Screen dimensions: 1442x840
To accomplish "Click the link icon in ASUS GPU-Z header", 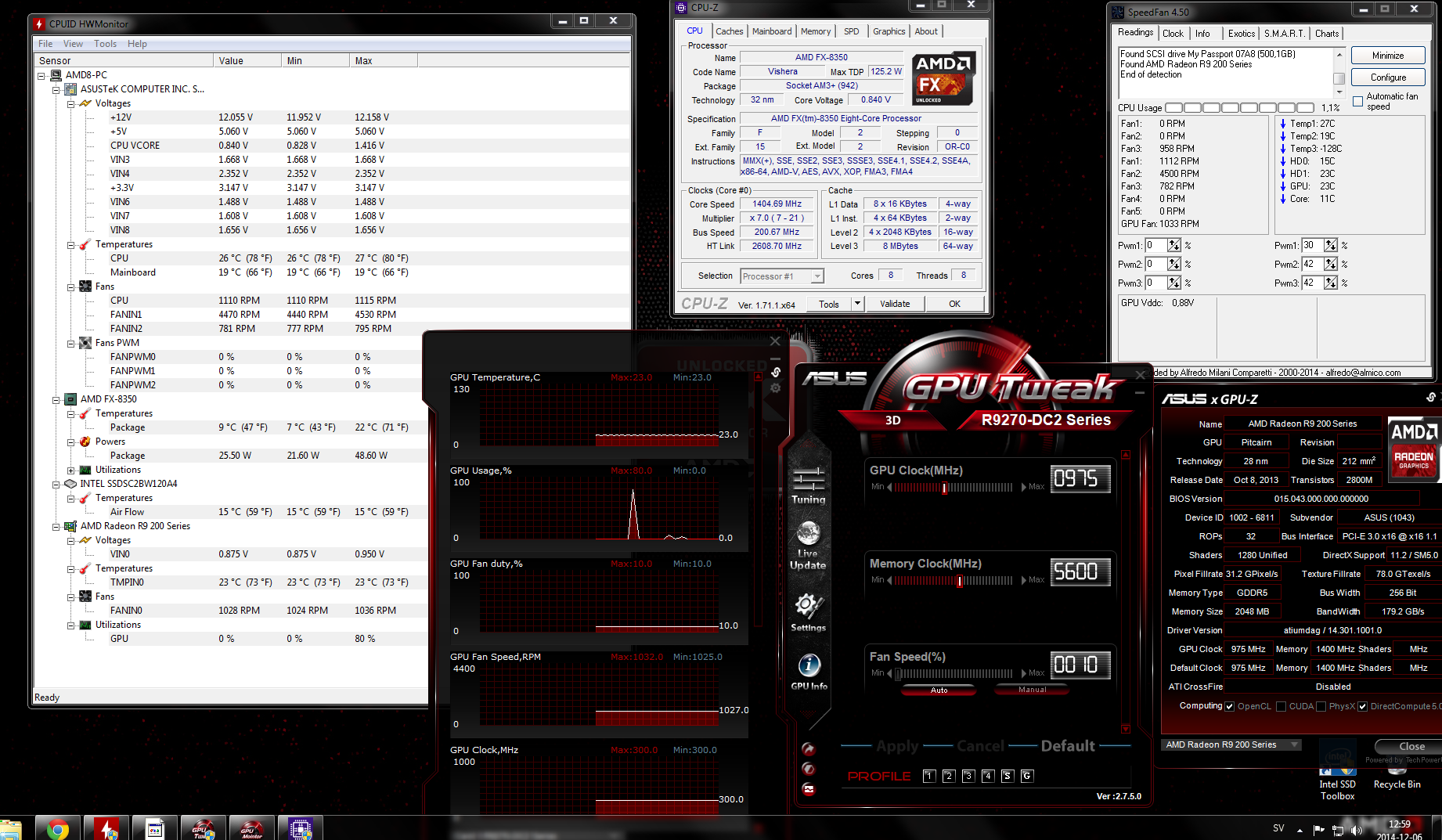I will tap(1430, 398).
